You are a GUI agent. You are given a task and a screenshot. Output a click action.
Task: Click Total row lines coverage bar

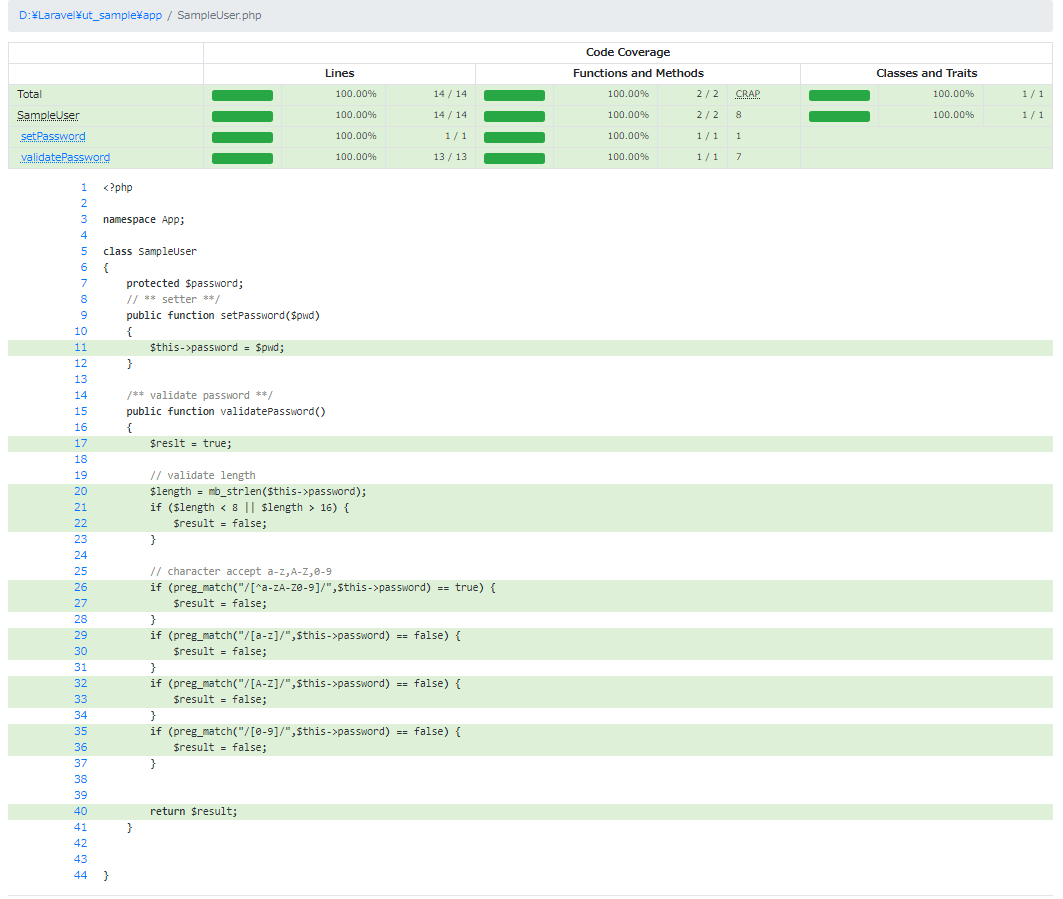click(243, 96)
